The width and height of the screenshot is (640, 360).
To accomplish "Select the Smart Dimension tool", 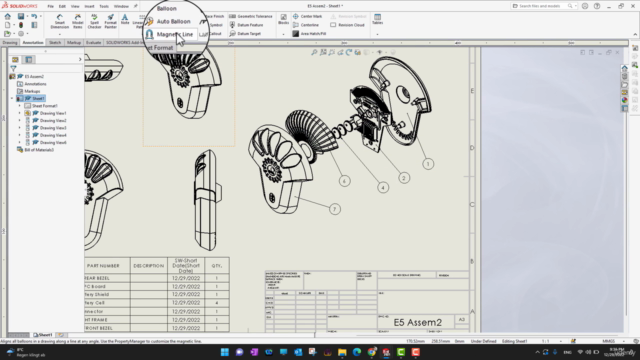I will (x=60, y=21).
